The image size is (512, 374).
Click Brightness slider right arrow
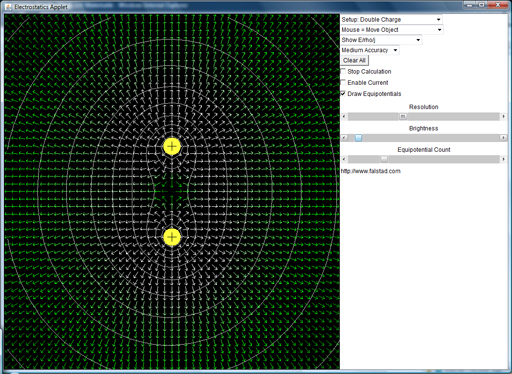(503, 138)
